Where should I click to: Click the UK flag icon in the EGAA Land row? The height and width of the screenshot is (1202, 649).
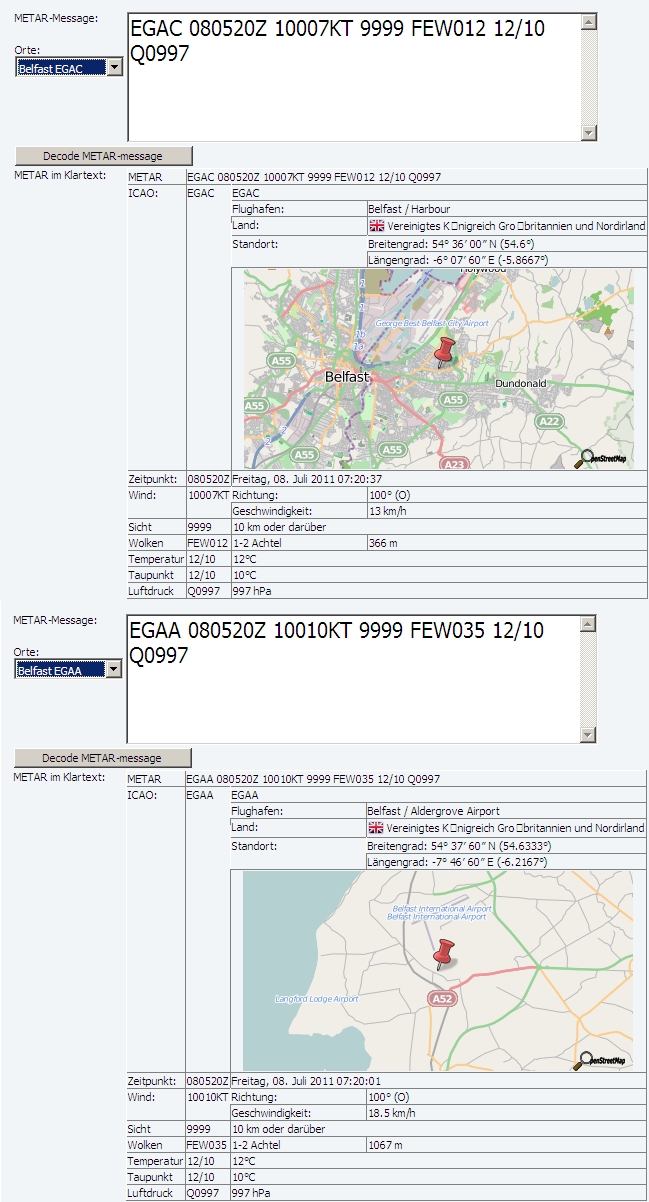pyautogui.click(x=376, y=828)
